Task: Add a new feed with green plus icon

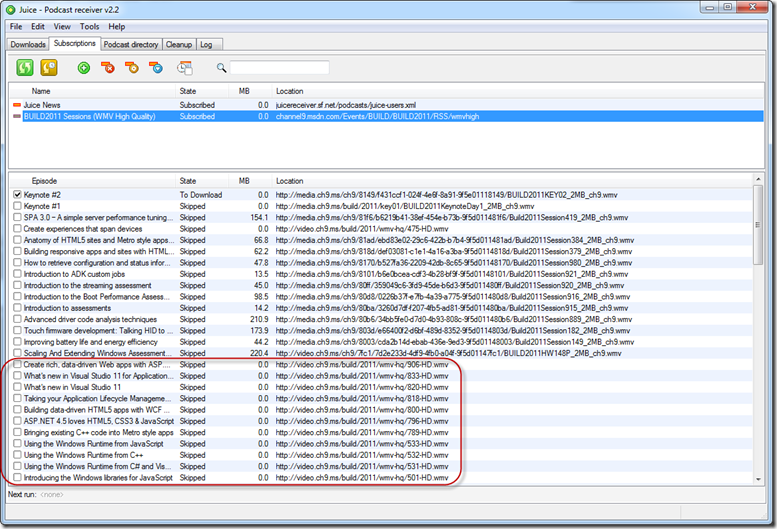Action: click(84, 68)
